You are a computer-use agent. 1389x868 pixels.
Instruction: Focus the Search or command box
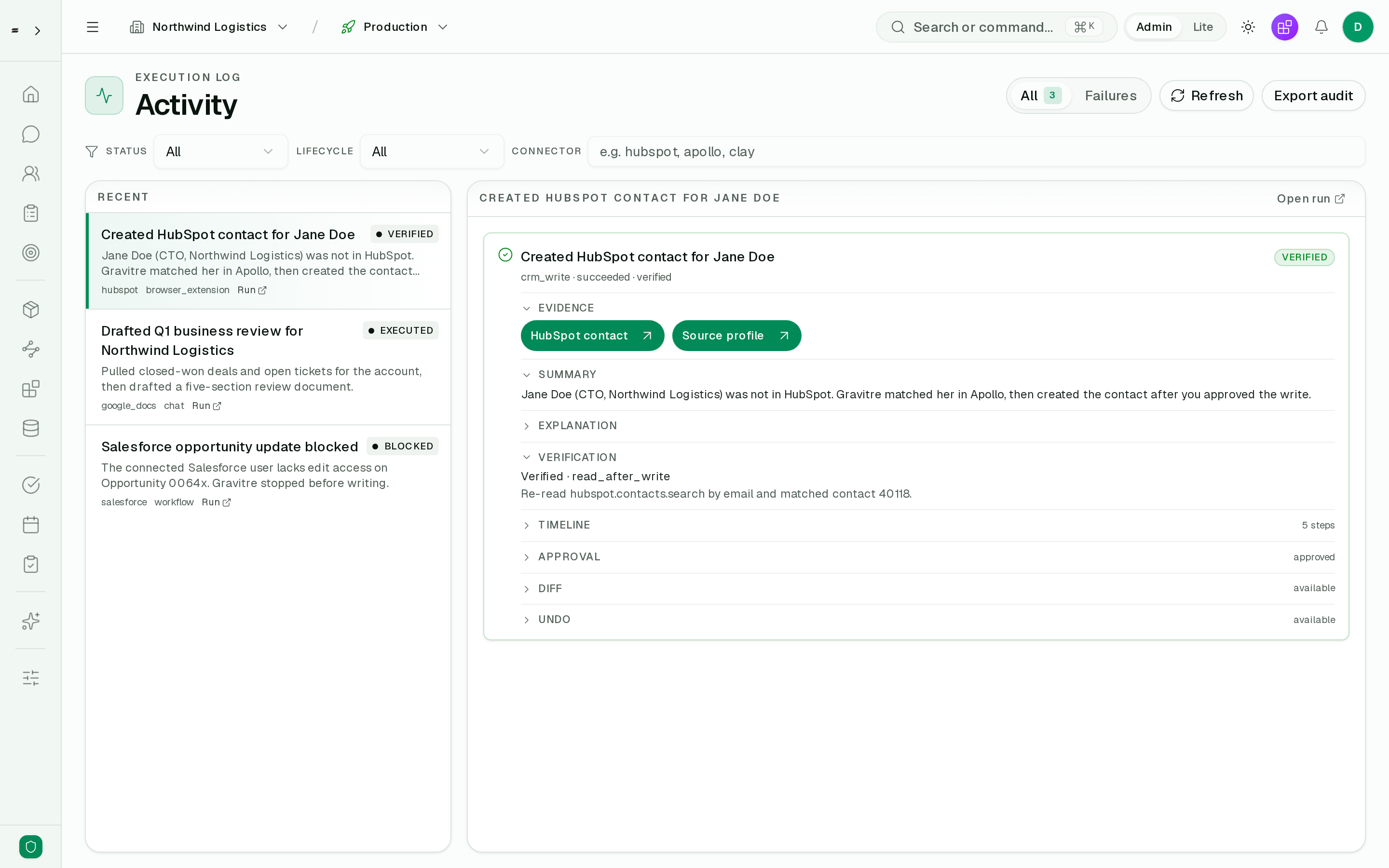996,27
